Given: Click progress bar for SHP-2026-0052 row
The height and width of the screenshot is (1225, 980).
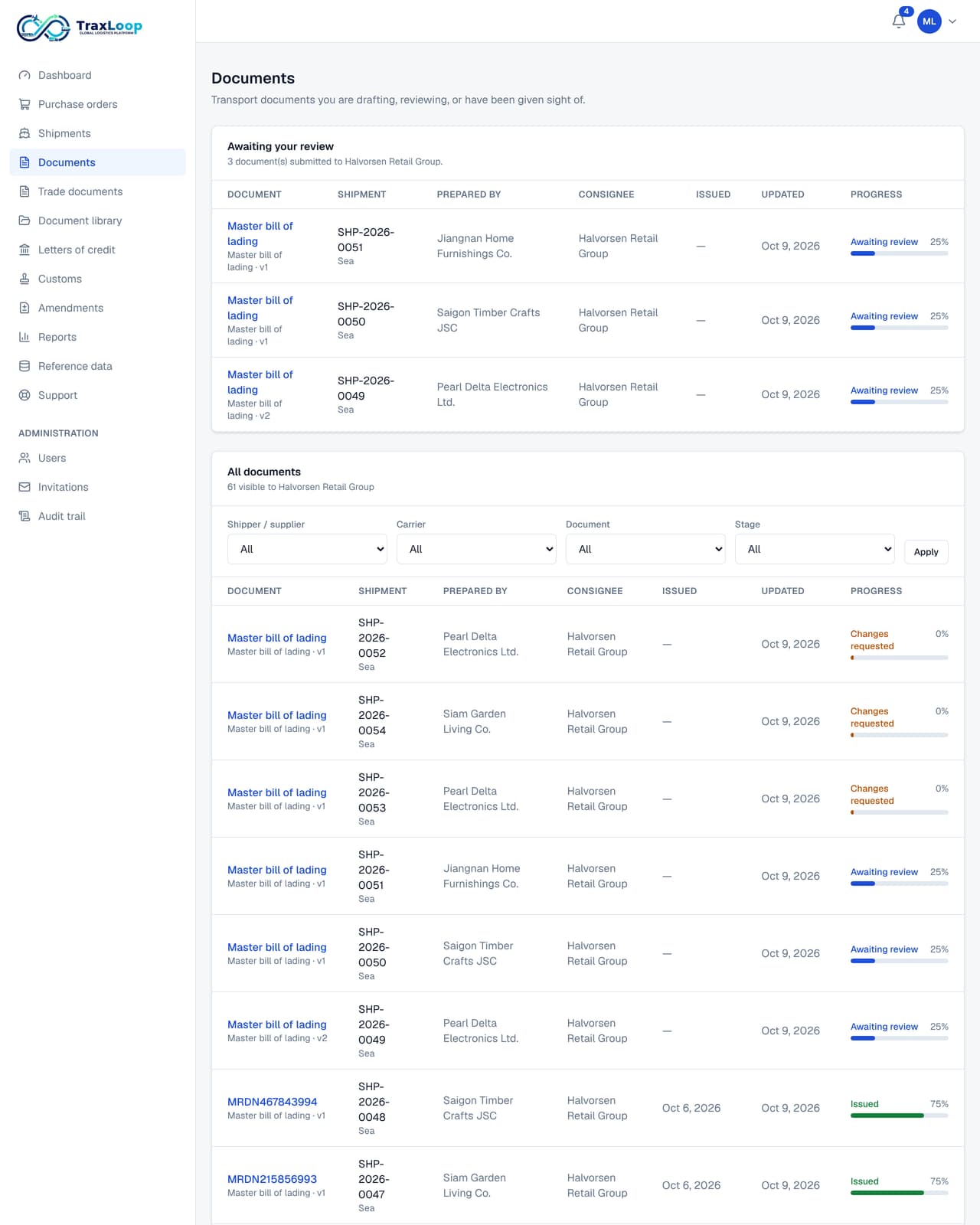Looking at the screenshot, I should coord(900,658).
